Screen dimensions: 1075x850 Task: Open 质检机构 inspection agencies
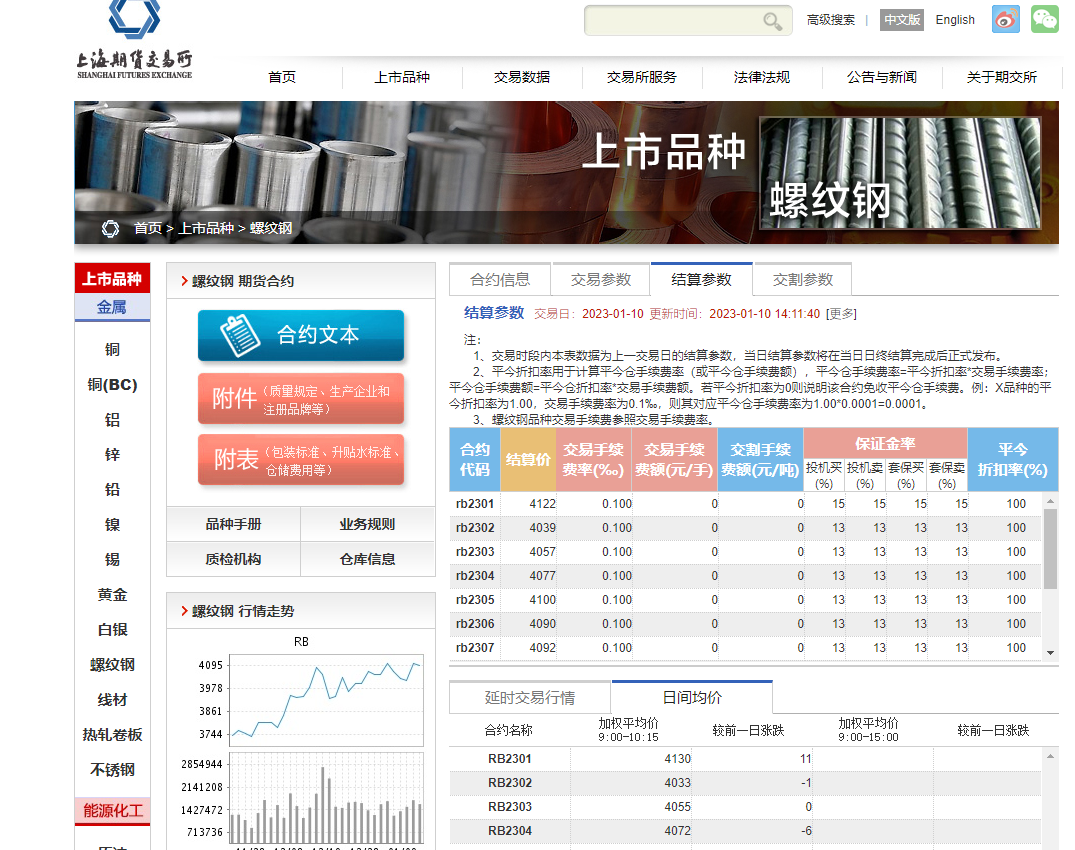(233, 559)
